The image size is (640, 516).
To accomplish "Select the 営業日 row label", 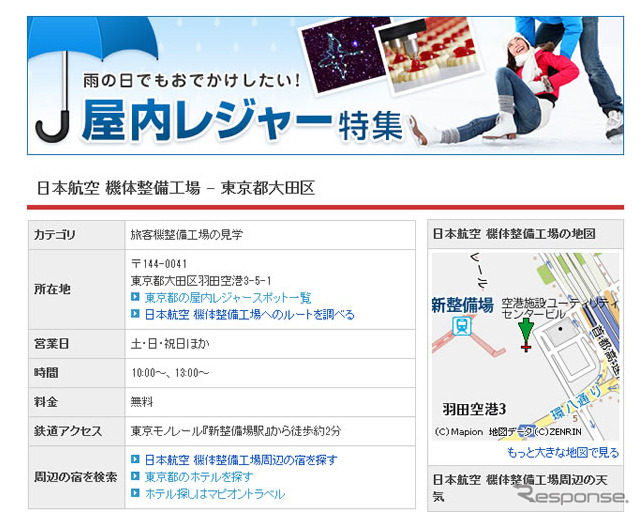I will [51, 344].
